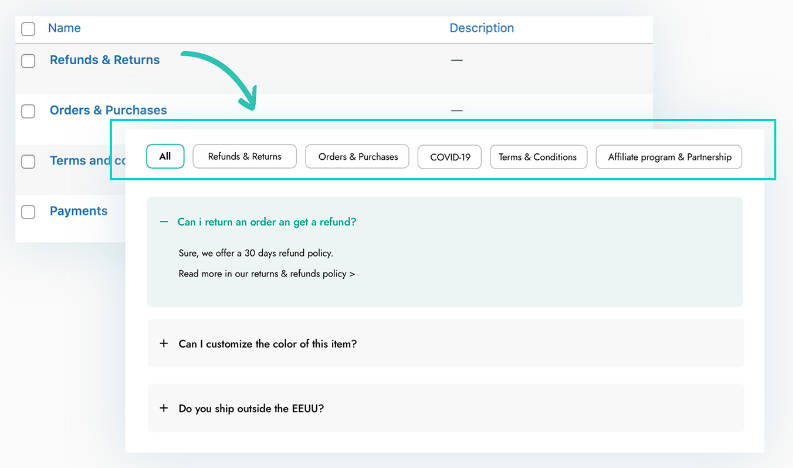The image size is (793, 468).
Task: Tick the select-all checkbox beside Name
Action: [x=28, y=29]
